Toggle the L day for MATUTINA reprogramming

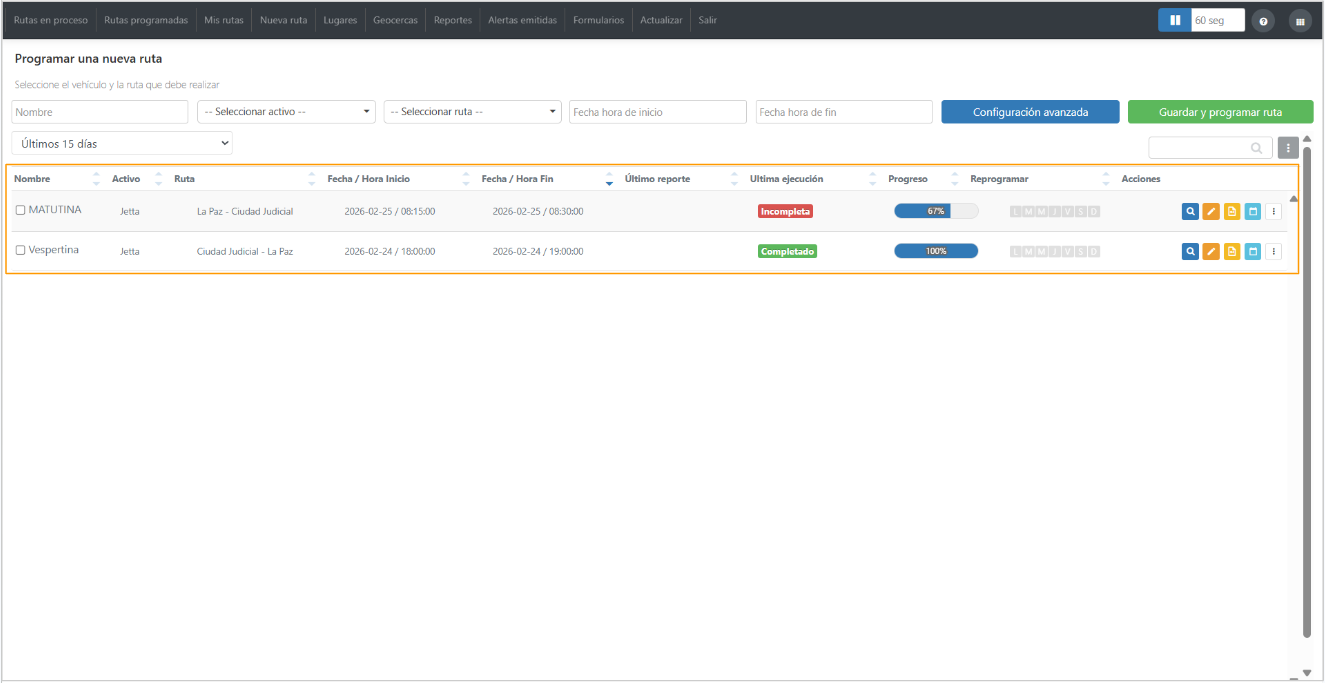[x=1016, y=211]
